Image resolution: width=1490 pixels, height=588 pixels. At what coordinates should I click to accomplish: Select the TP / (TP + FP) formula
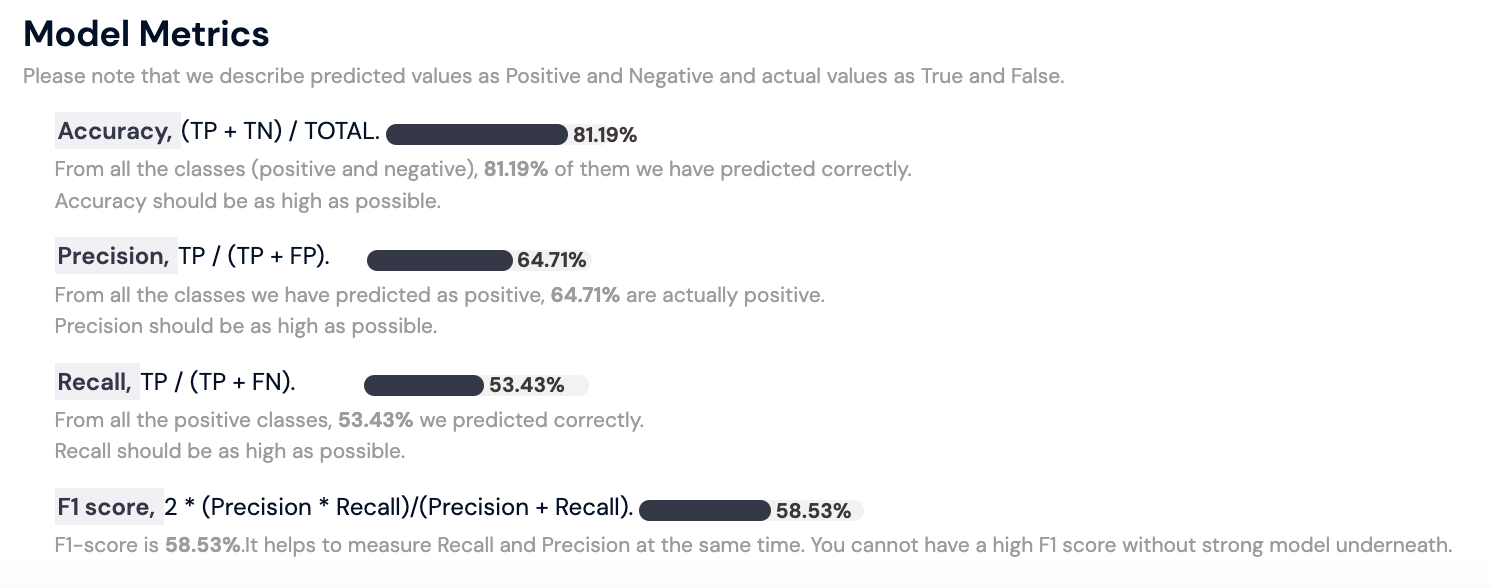(254, 256)
